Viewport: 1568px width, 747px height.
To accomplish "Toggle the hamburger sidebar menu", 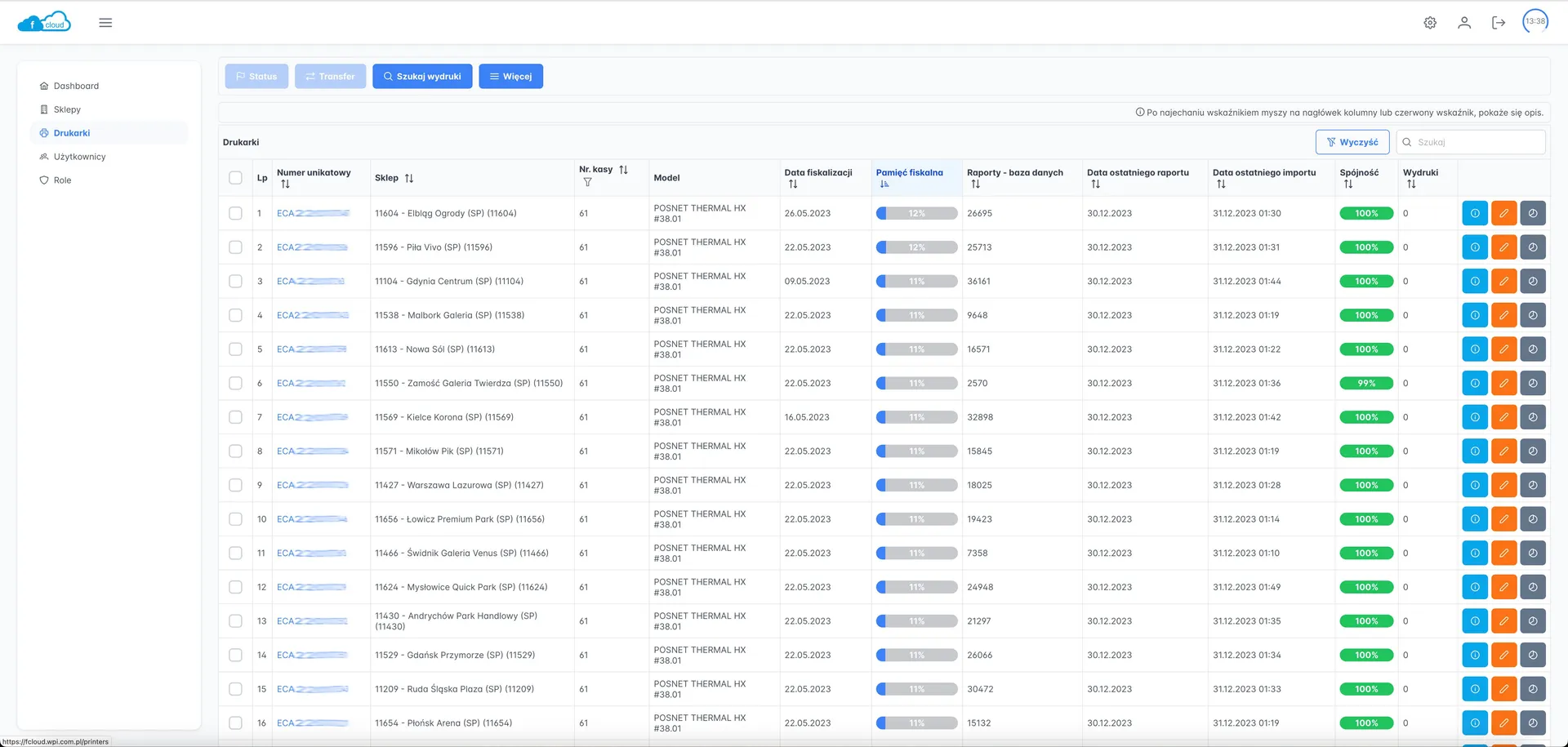I will pos(105,23).
